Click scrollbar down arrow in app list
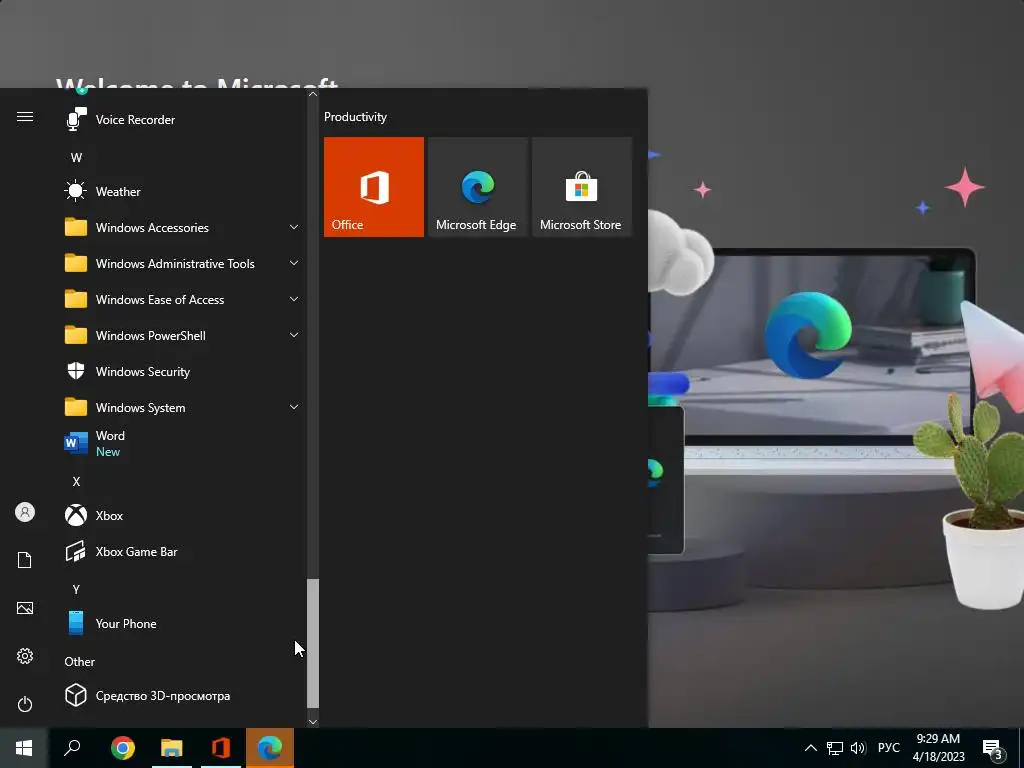 313,721
